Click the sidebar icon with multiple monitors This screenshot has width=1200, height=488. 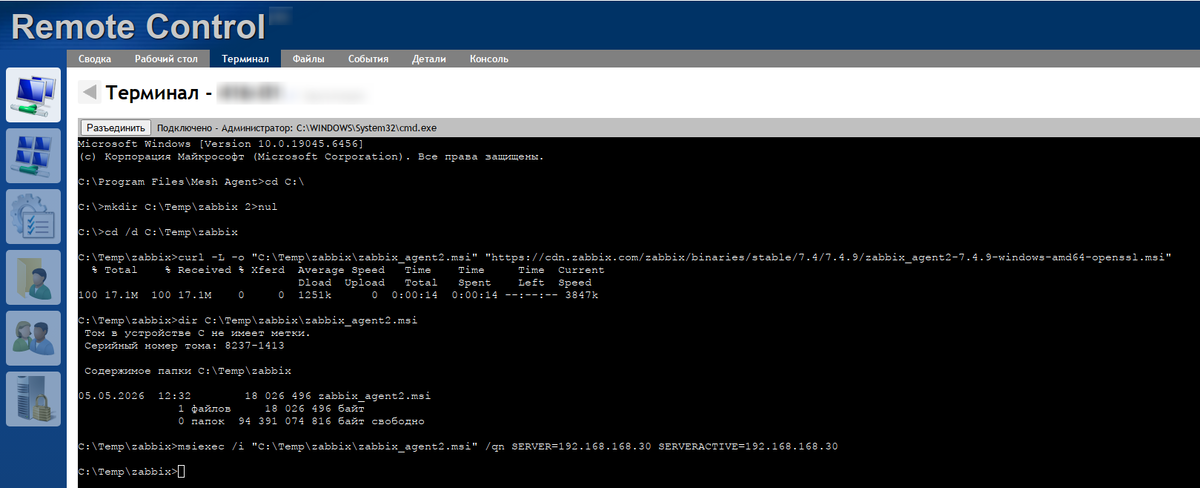[33, 155]
